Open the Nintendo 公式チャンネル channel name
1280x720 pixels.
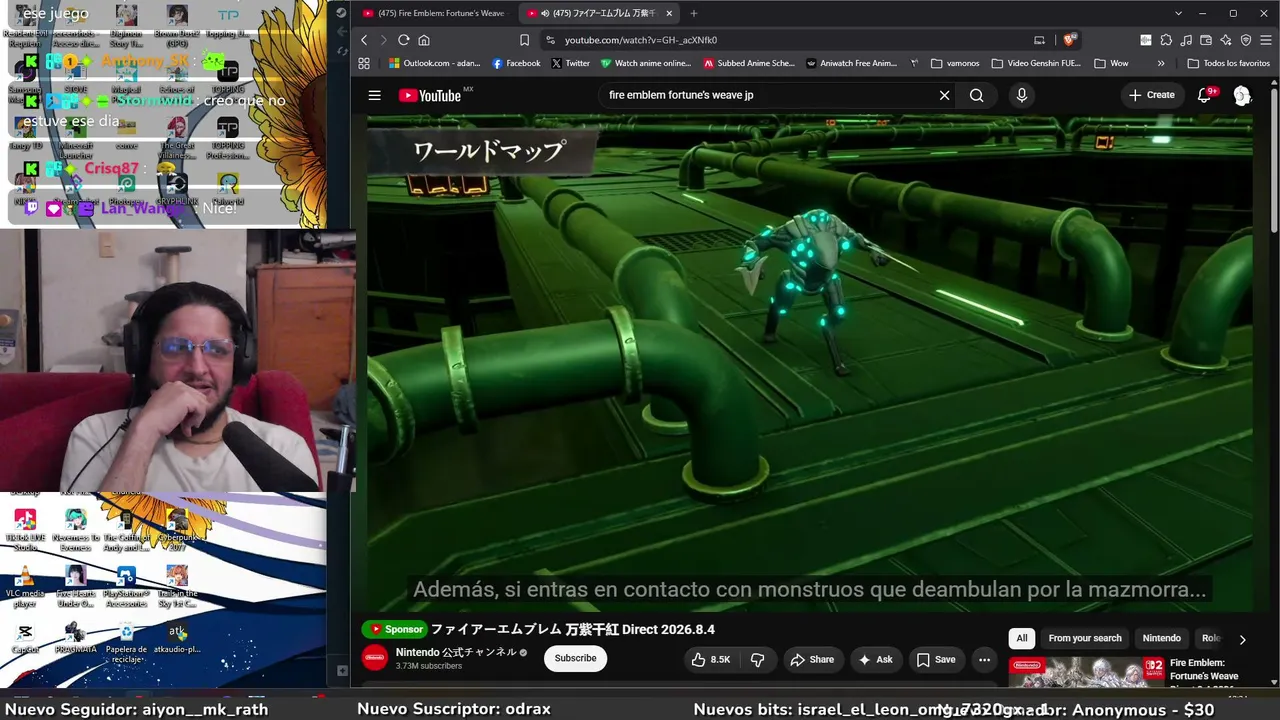[x=456, y=652]
